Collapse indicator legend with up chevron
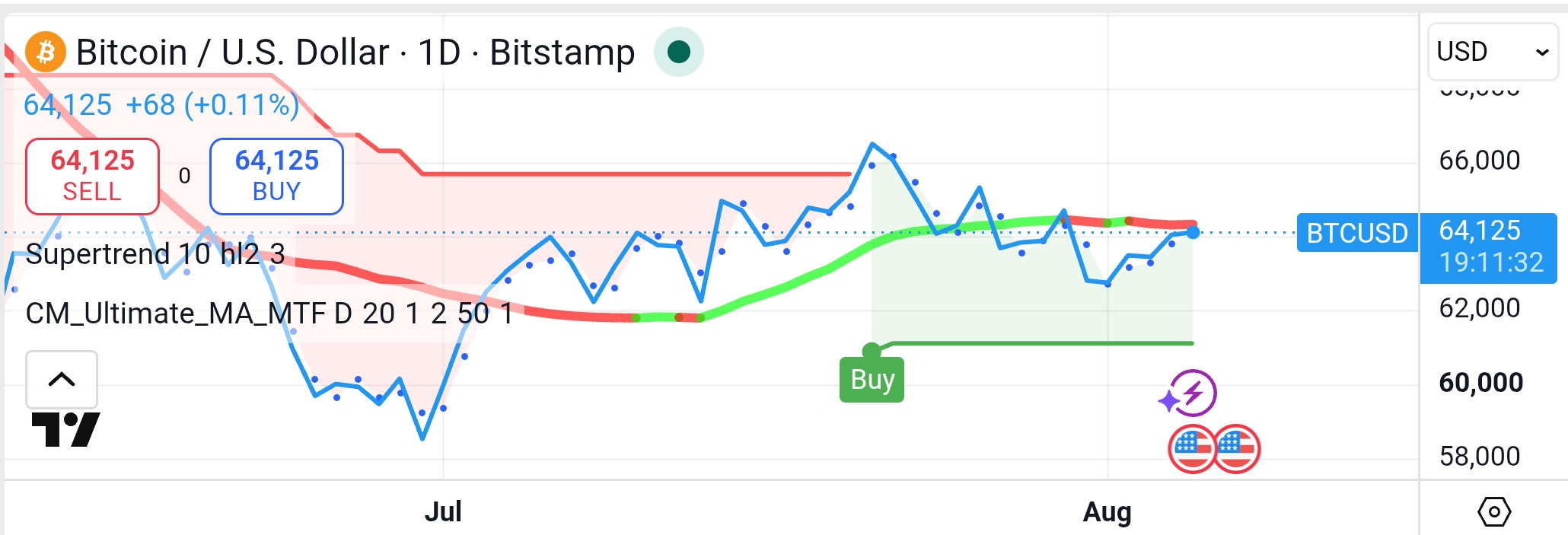The height and width of the screenshot is (535, 1568). point(62,379)
